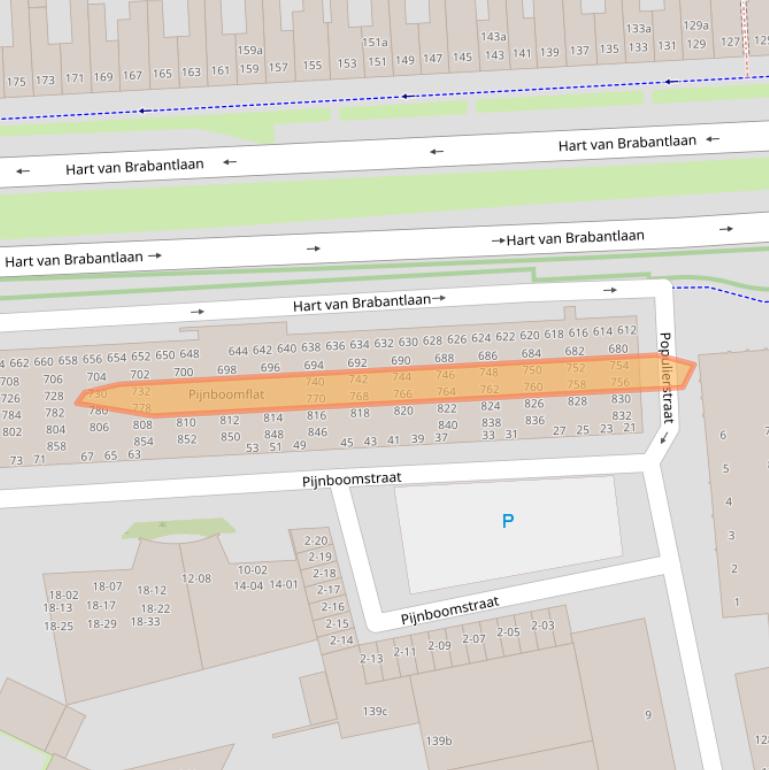
Task: Select house number 139b building
Action: [439, 741]
